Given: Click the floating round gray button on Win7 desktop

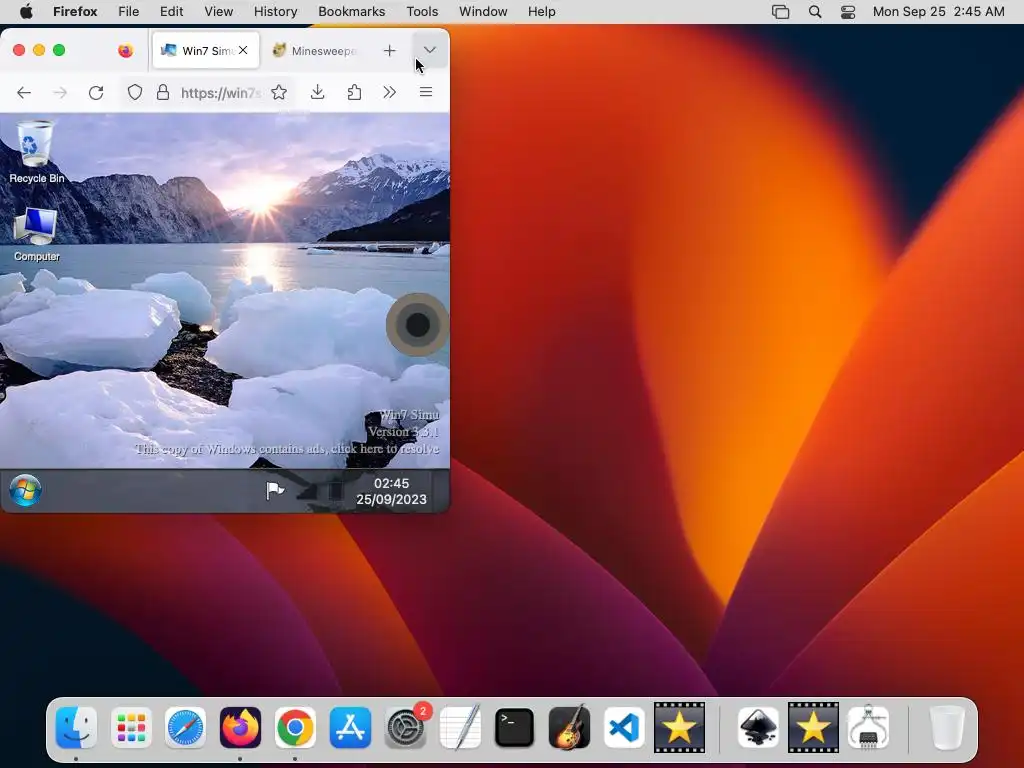Looking at the screenshot, I should 417,325.
